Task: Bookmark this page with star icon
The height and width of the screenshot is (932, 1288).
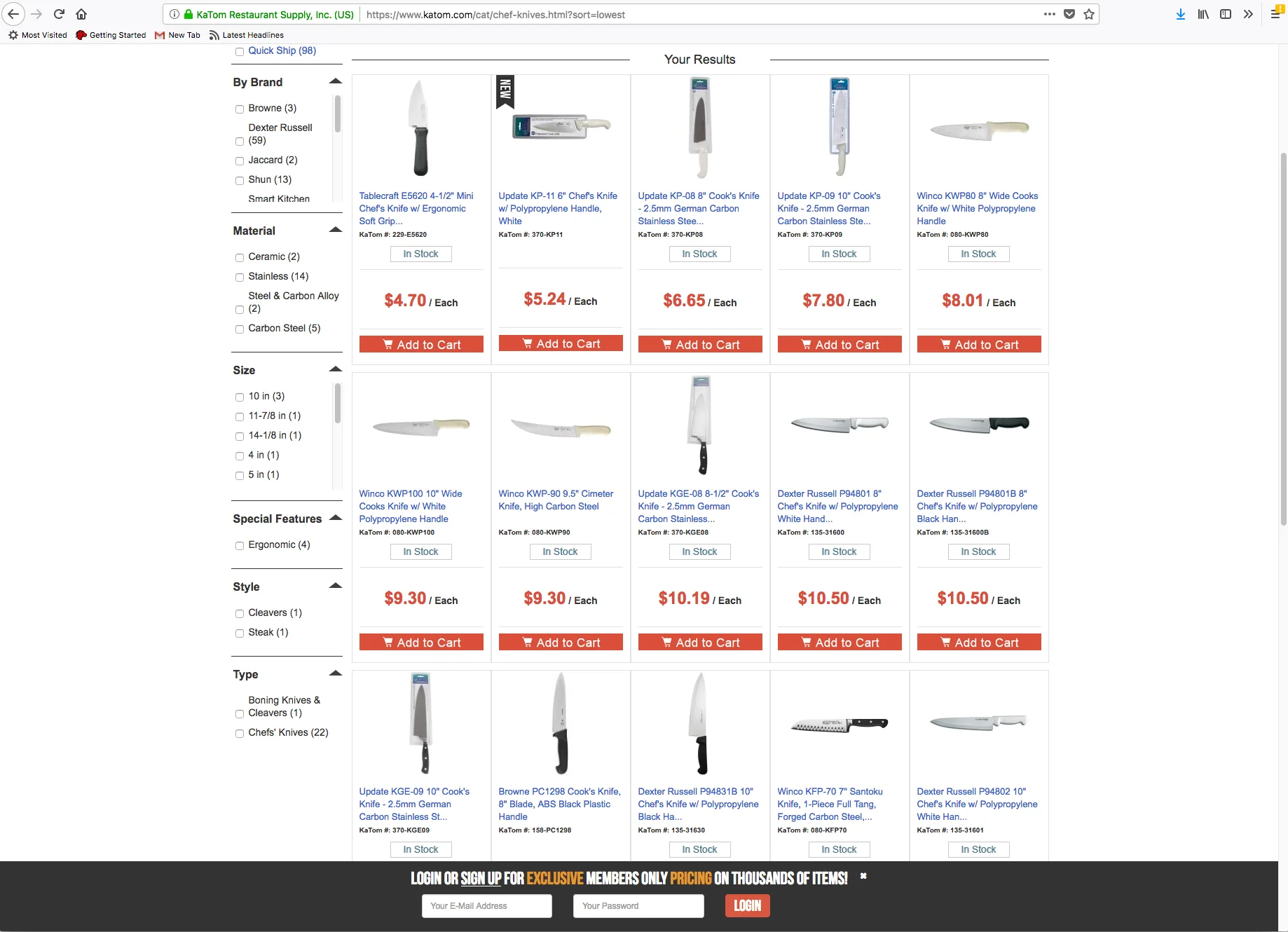Action: (x=1089, y=14)
